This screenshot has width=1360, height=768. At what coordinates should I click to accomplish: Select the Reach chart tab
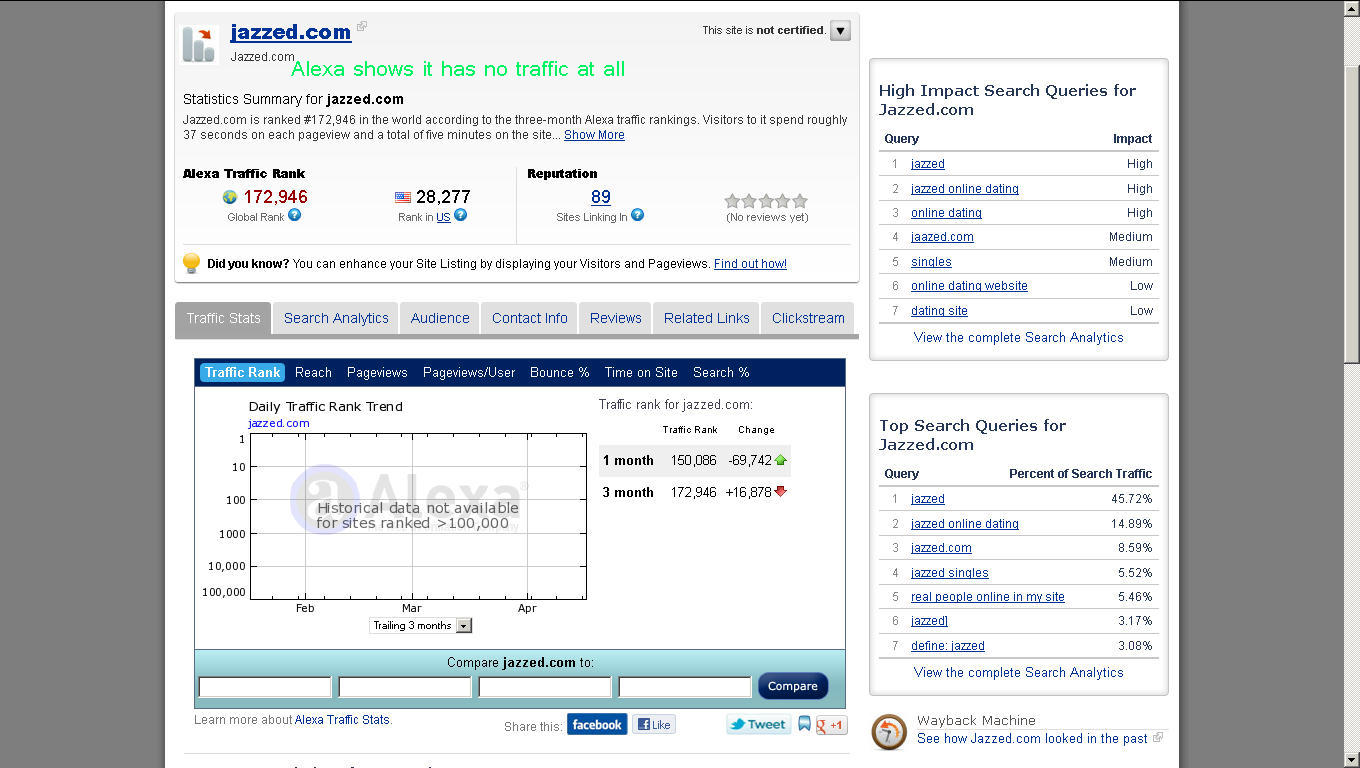[313, 372]
